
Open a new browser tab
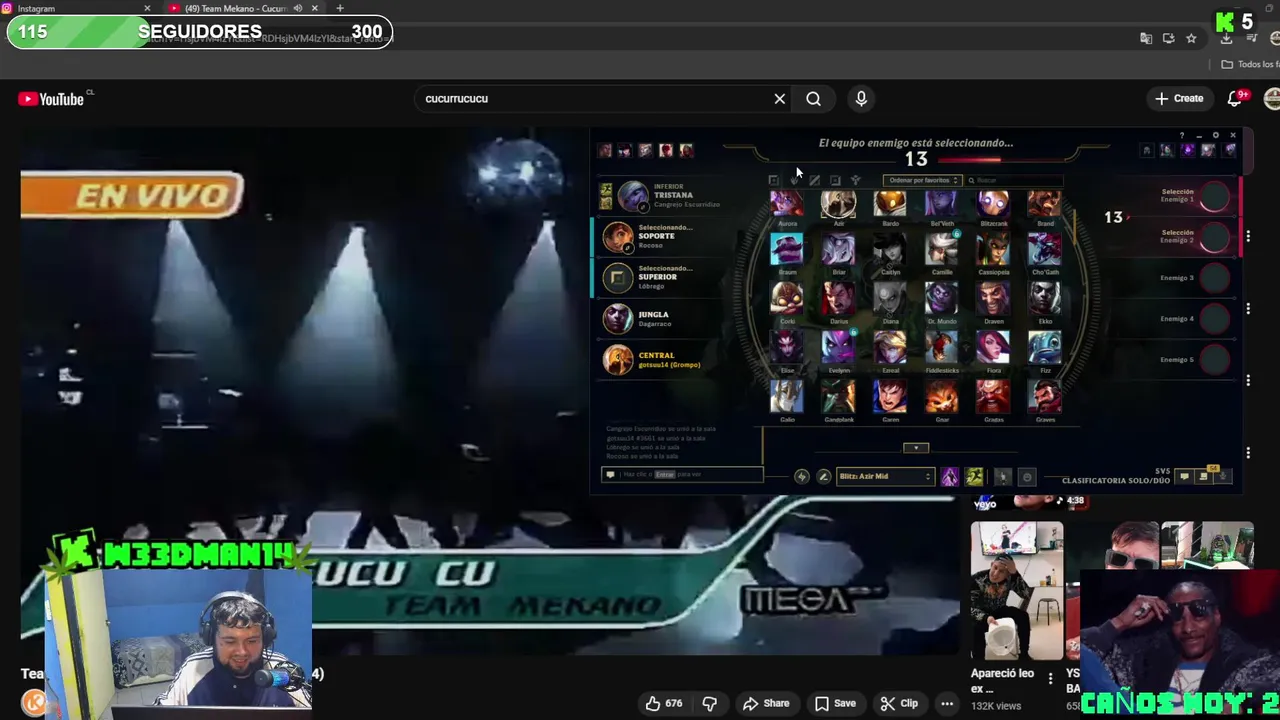(340, 8)
